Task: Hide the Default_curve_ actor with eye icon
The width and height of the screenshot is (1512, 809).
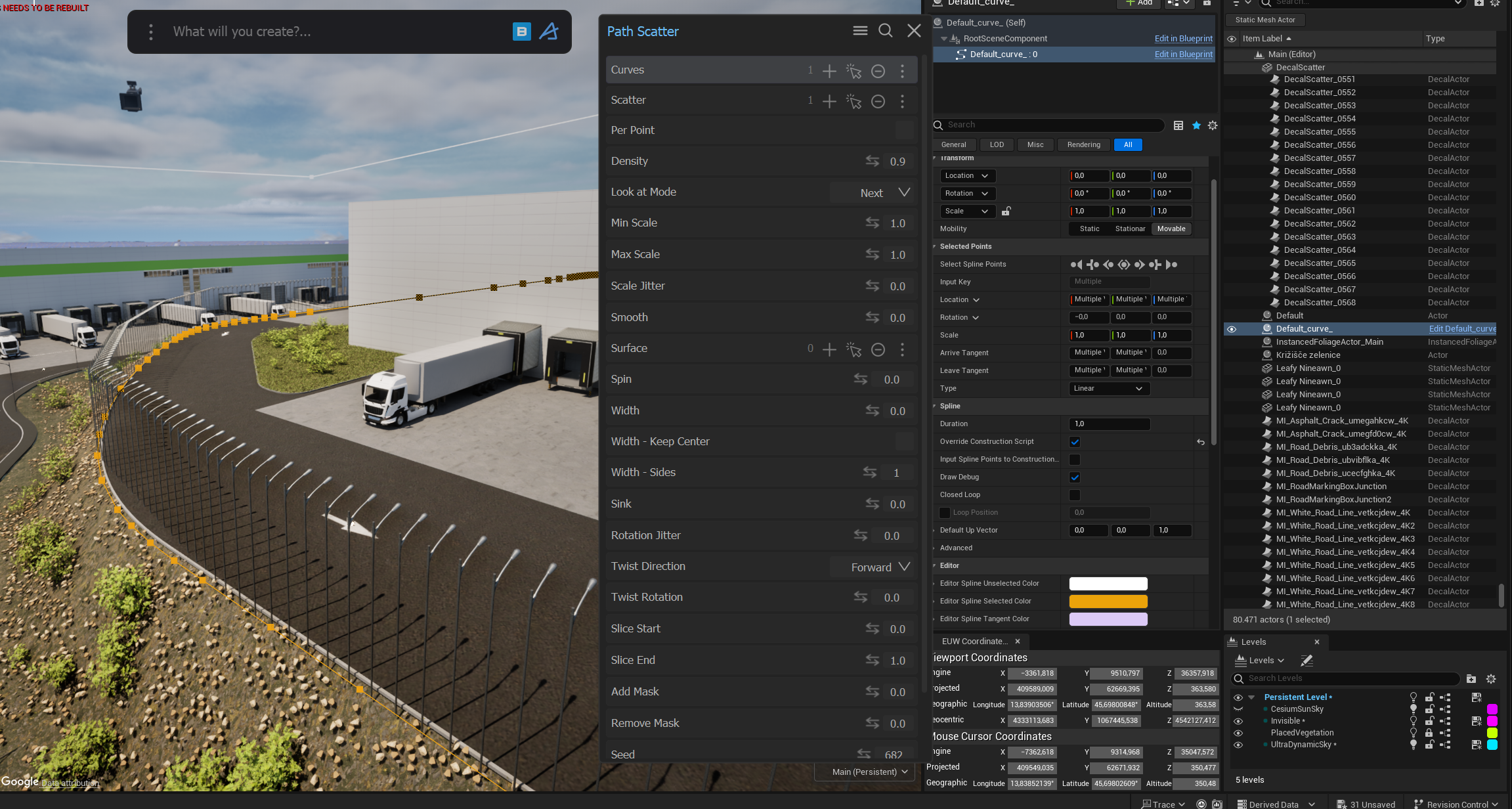Action: coord(1232,329)
